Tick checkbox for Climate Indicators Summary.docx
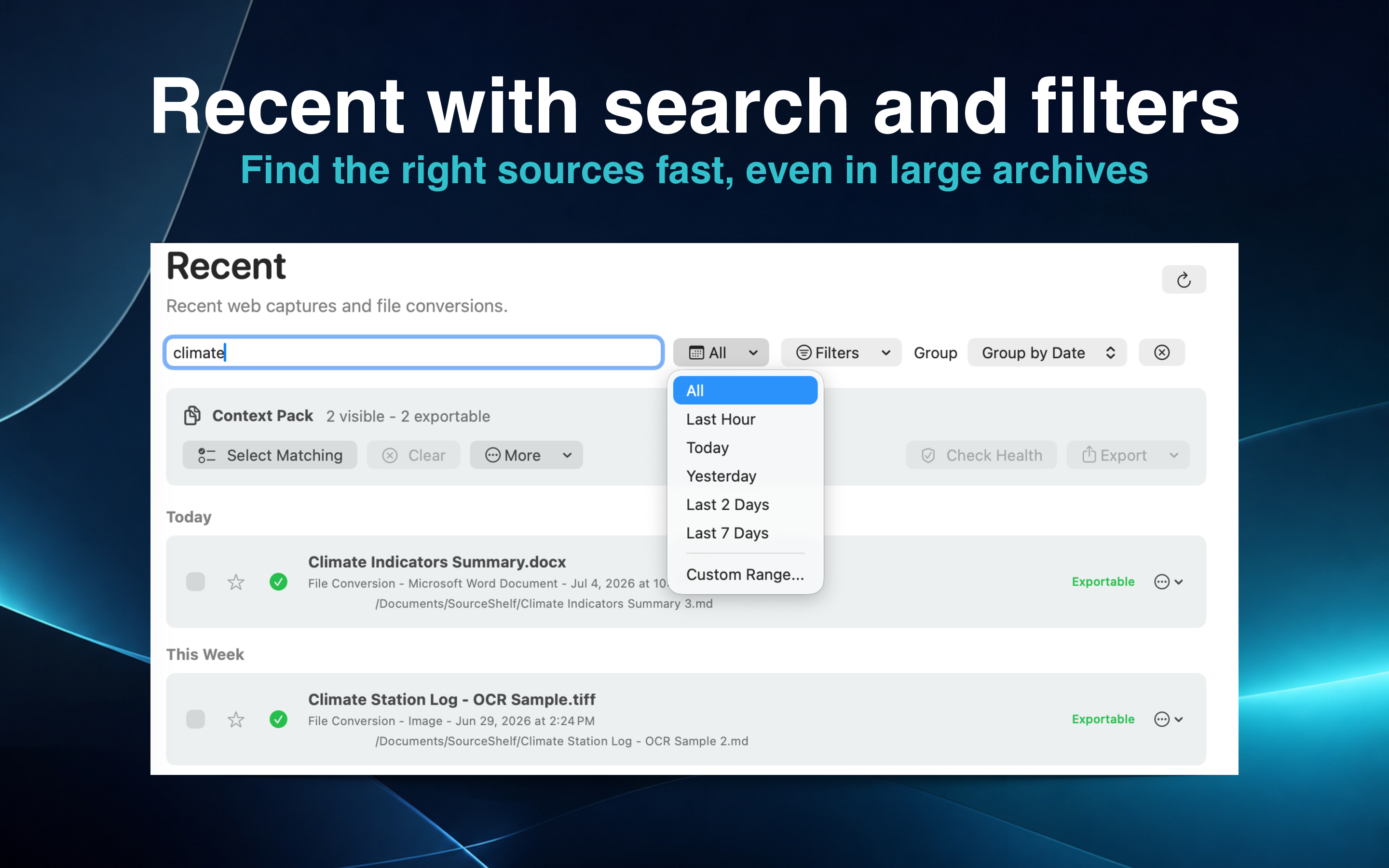The image size is (1389, 868). (196, 582)
